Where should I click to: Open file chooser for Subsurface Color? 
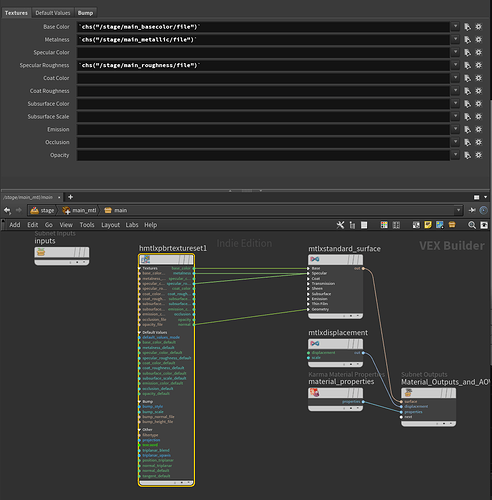[467, 104]
